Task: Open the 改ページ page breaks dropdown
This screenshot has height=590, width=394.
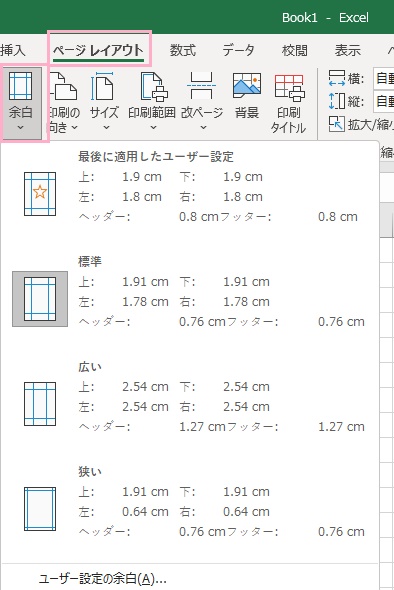Action: [x=202, y=102]
